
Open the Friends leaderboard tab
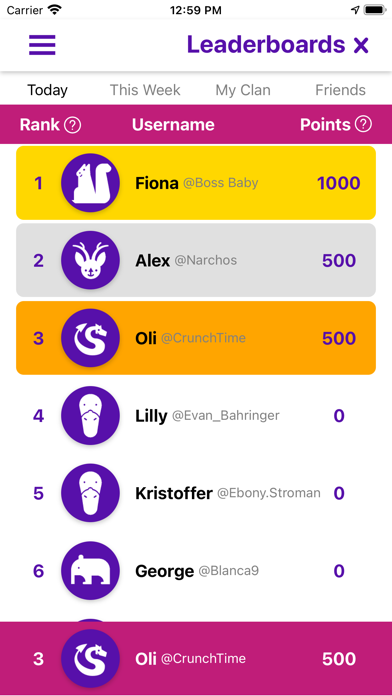341,90
